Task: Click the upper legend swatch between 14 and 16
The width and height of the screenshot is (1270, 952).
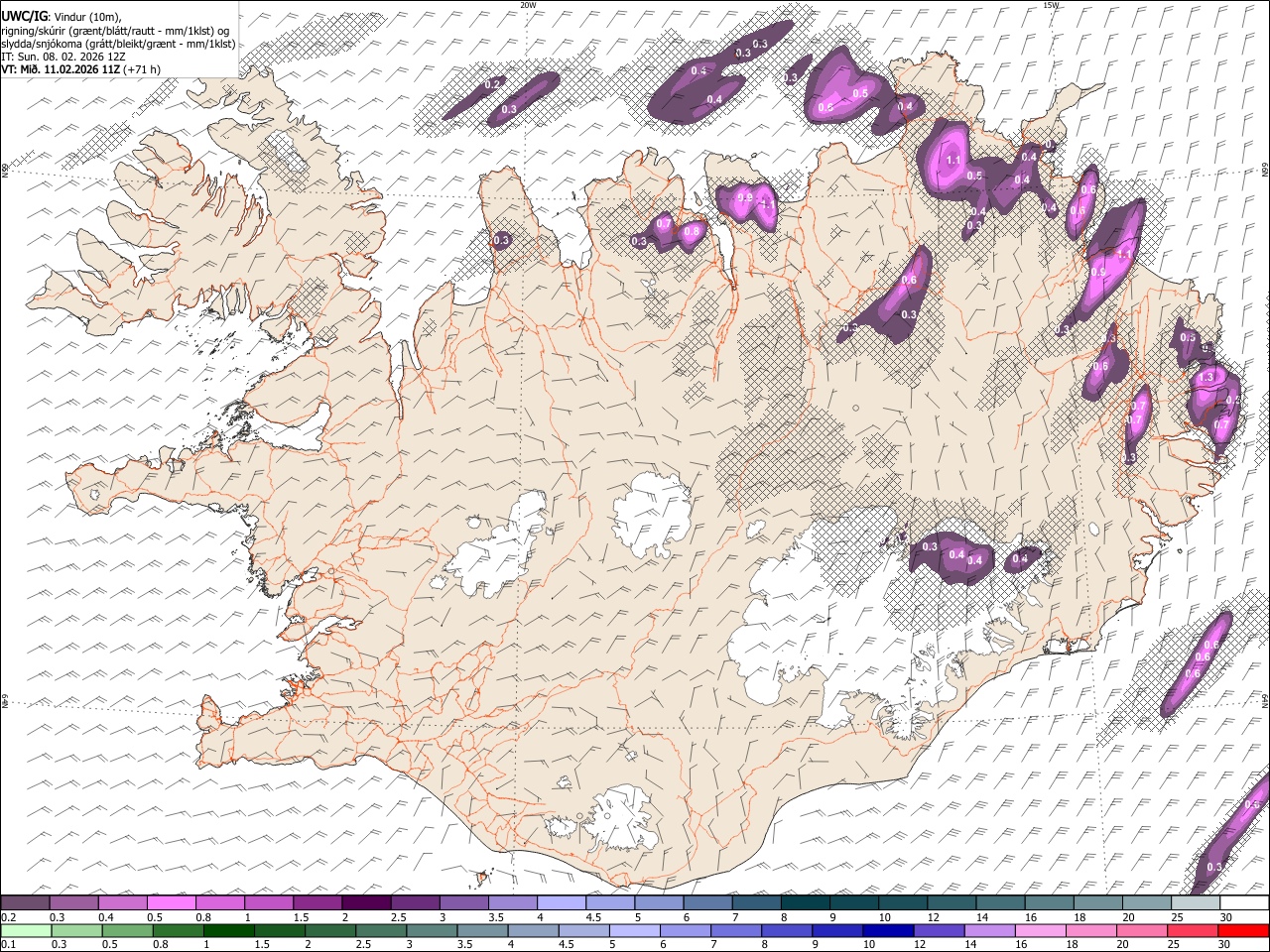Action: 1001,902
